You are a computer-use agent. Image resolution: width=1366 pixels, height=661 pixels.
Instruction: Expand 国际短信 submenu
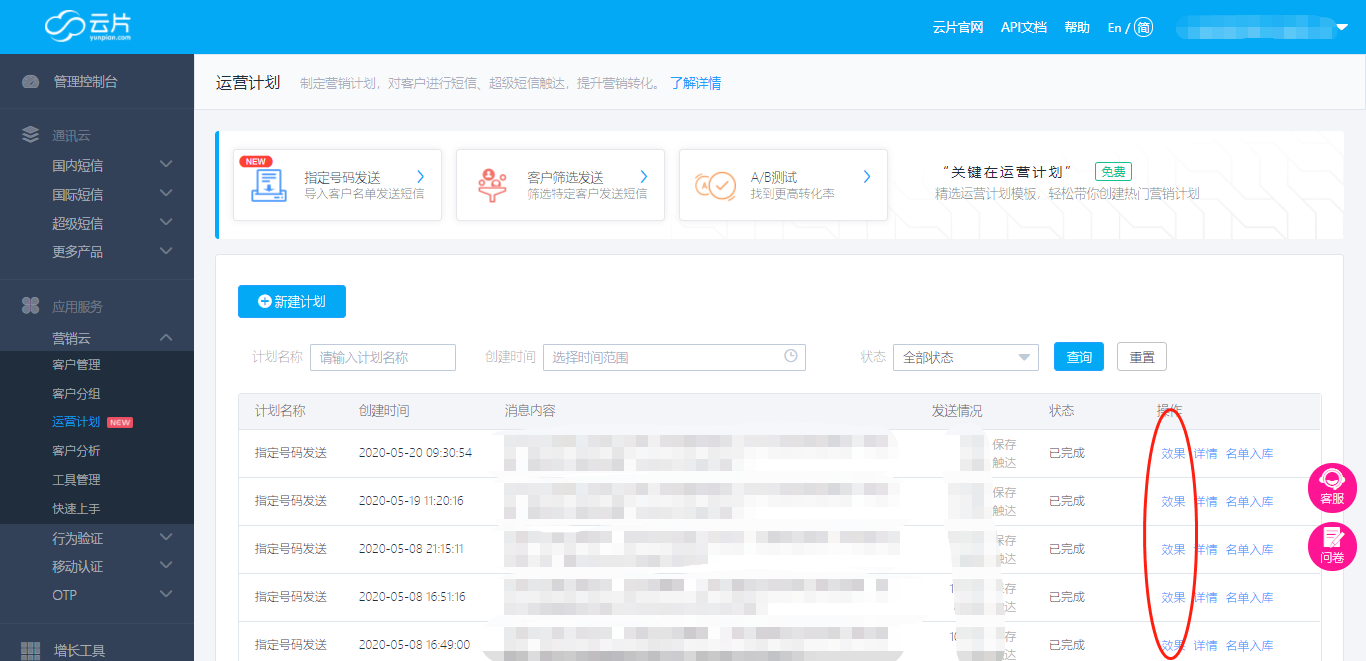[166, 193]
